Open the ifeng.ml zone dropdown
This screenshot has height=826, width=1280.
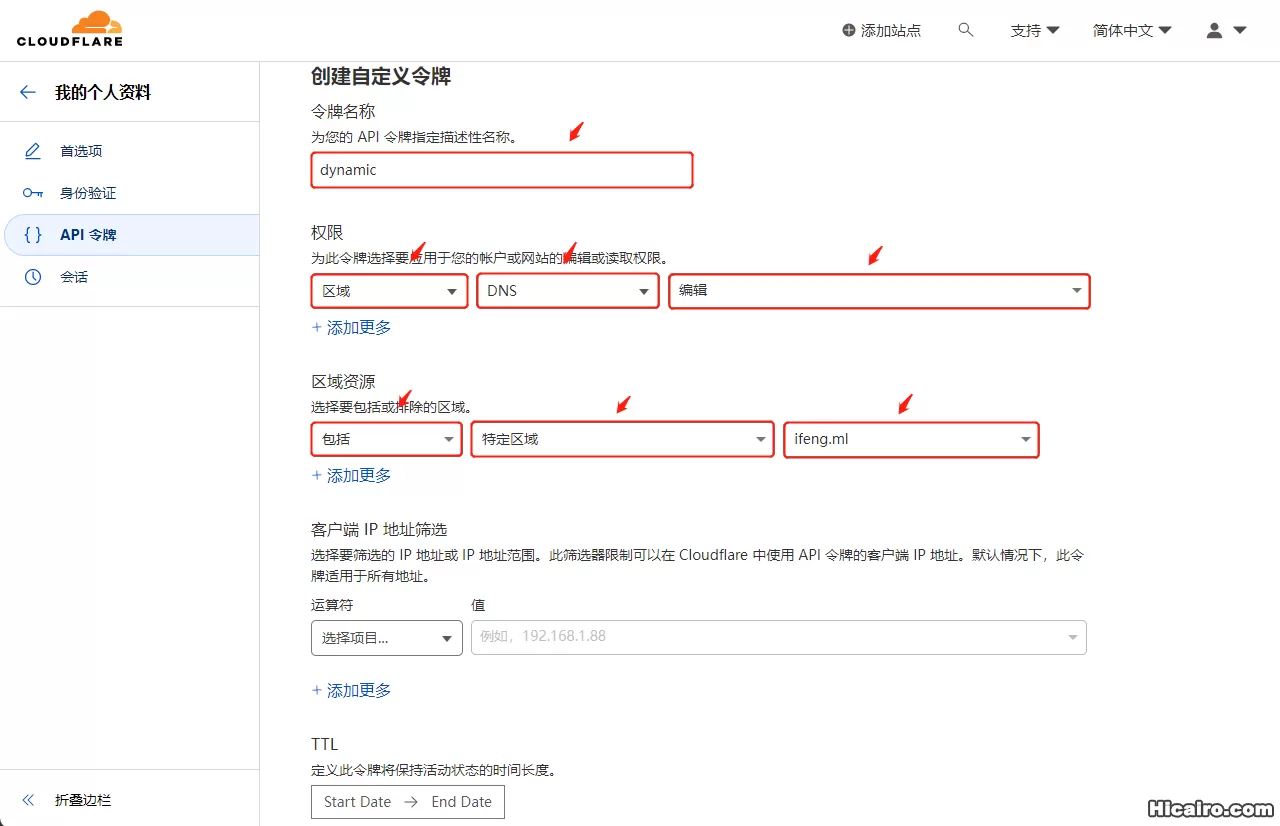(x=911, y=438)
